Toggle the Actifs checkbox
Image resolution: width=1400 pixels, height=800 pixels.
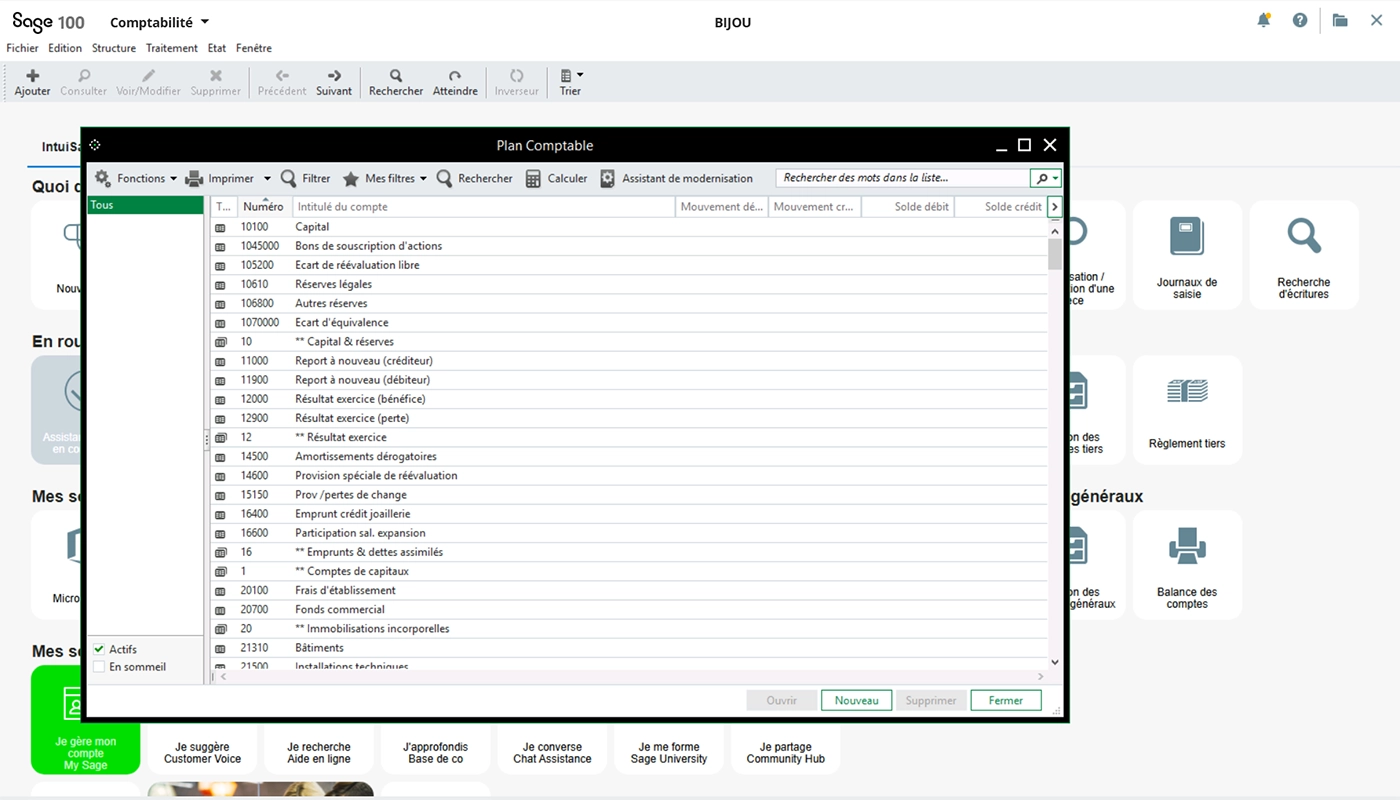99,649
